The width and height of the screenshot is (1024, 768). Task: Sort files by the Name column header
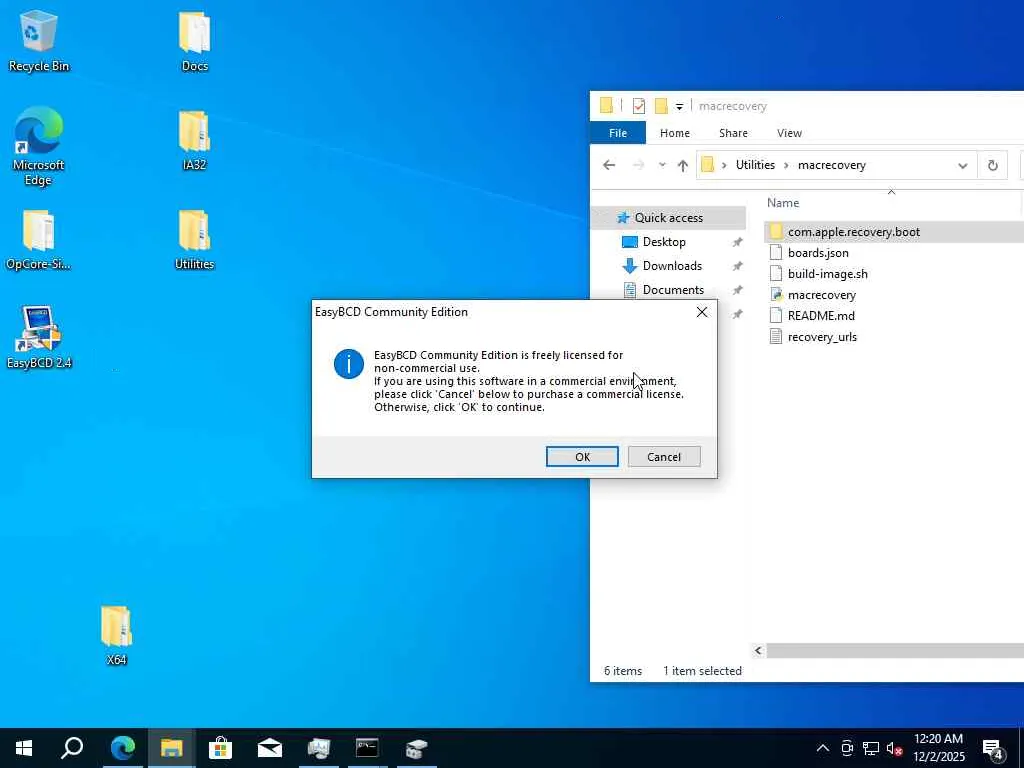coord(783,203)
